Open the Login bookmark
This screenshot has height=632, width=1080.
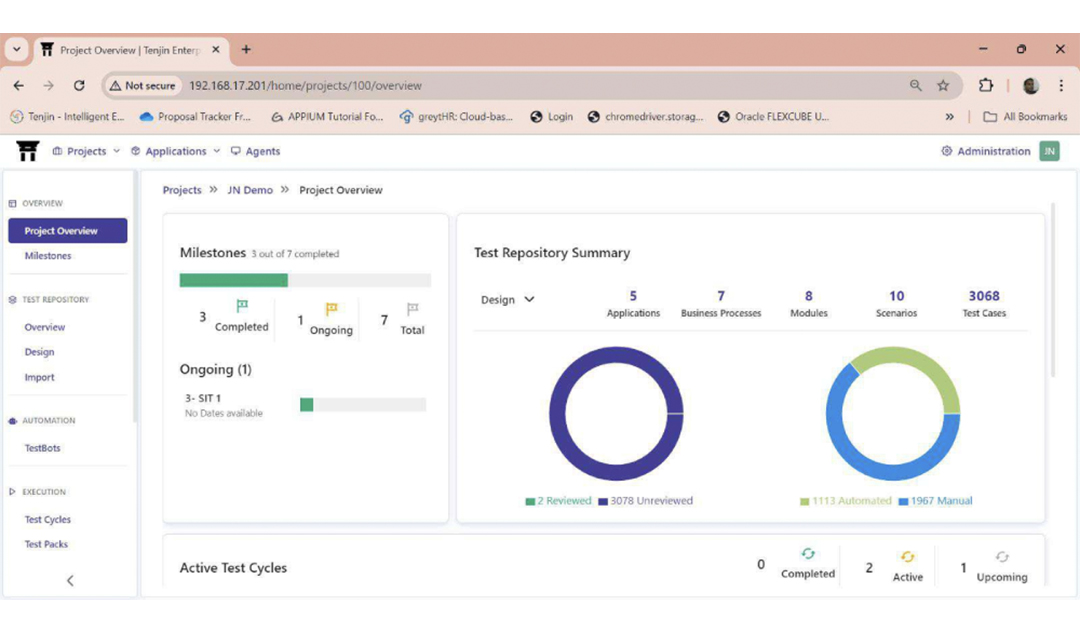click(x=552, y=117)
